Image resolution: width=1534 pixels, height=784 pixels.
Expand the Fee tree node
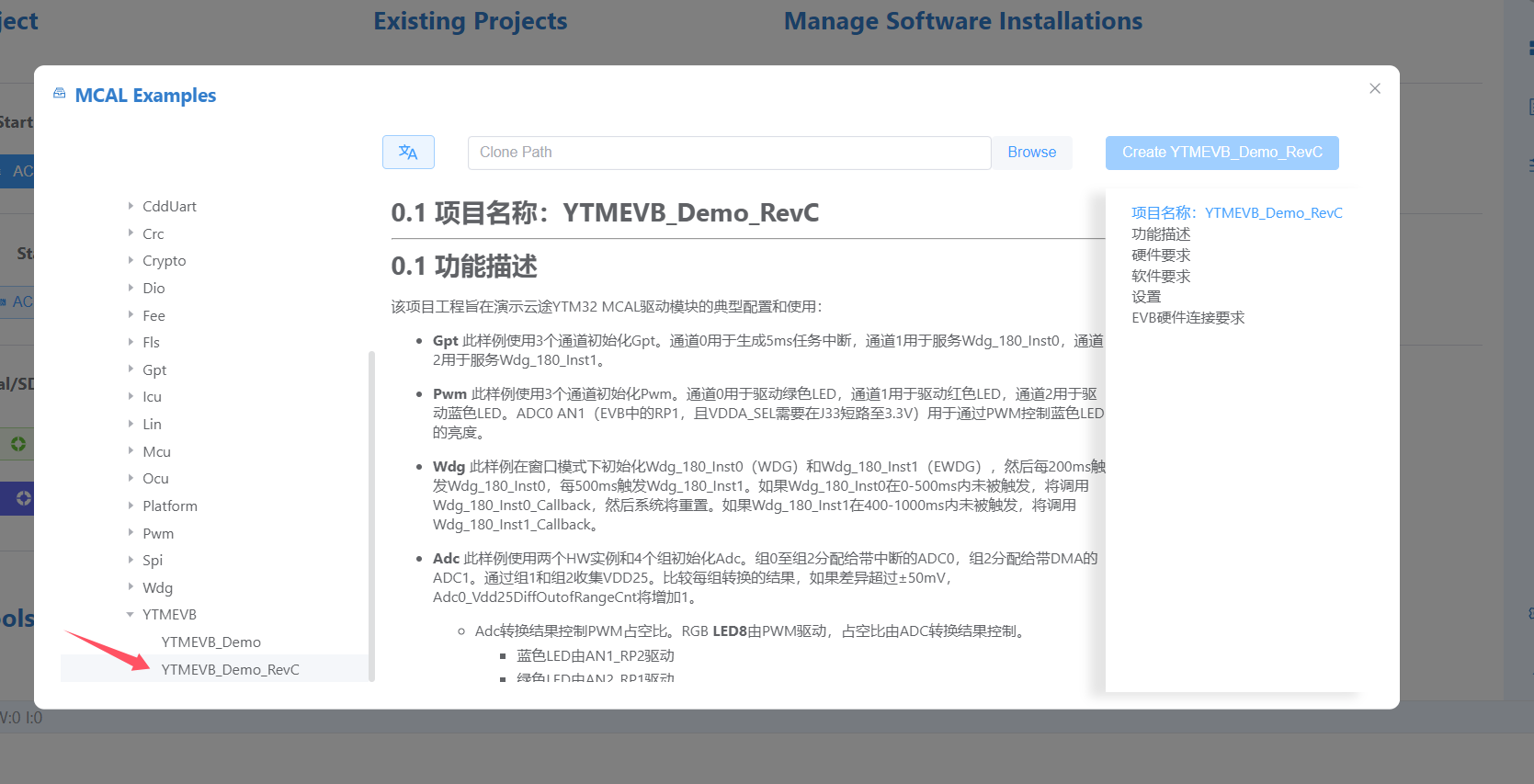pyautogui.click(x=131, y=315)
